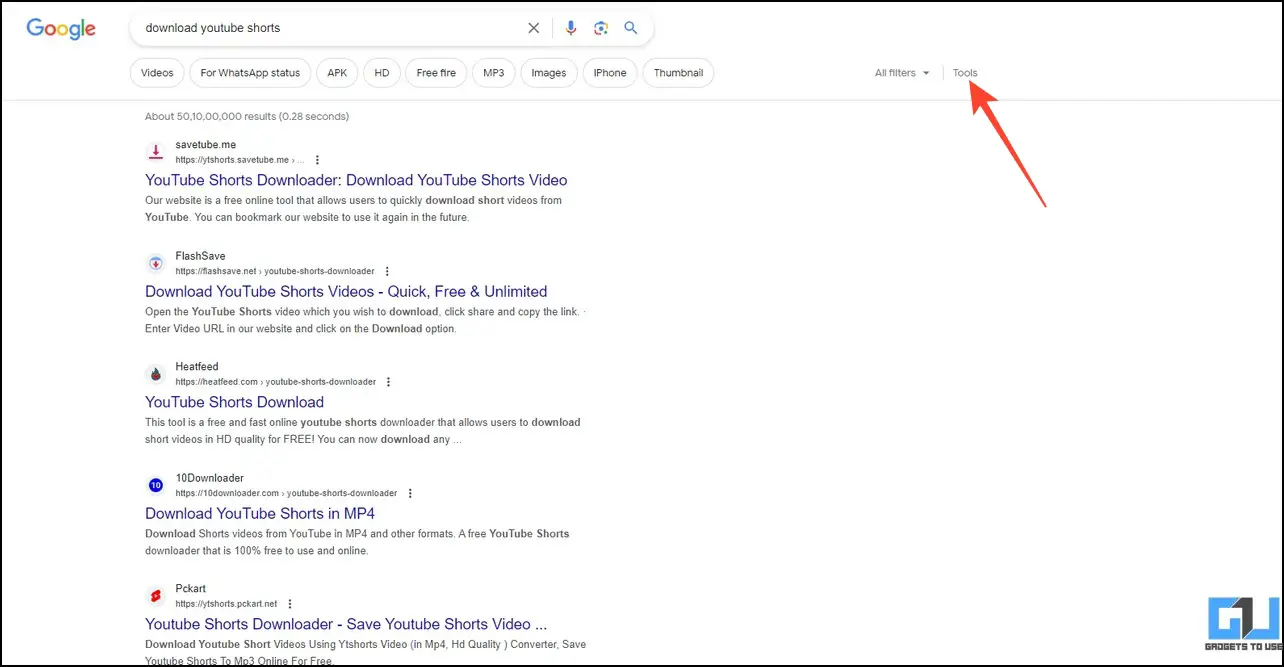Click the ytshorts.pckart.net URL text
The height and width of the screenshot is (667, 1284).
(226, 604)
